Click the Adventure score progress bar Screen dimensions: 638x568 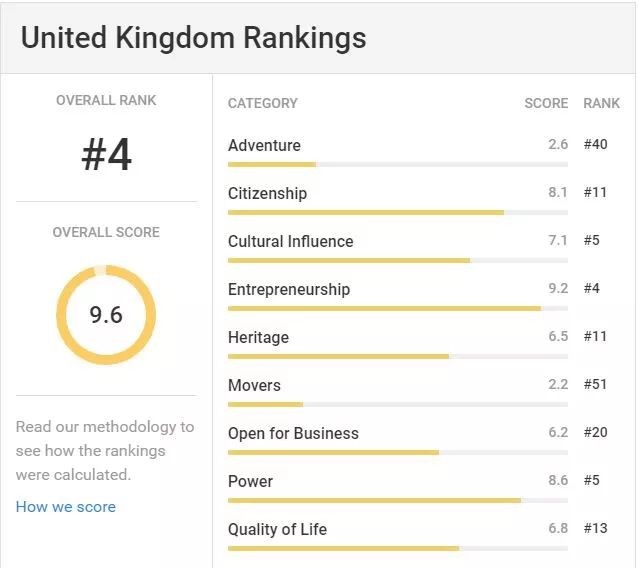pyautogui.click(x=397, y=164)
